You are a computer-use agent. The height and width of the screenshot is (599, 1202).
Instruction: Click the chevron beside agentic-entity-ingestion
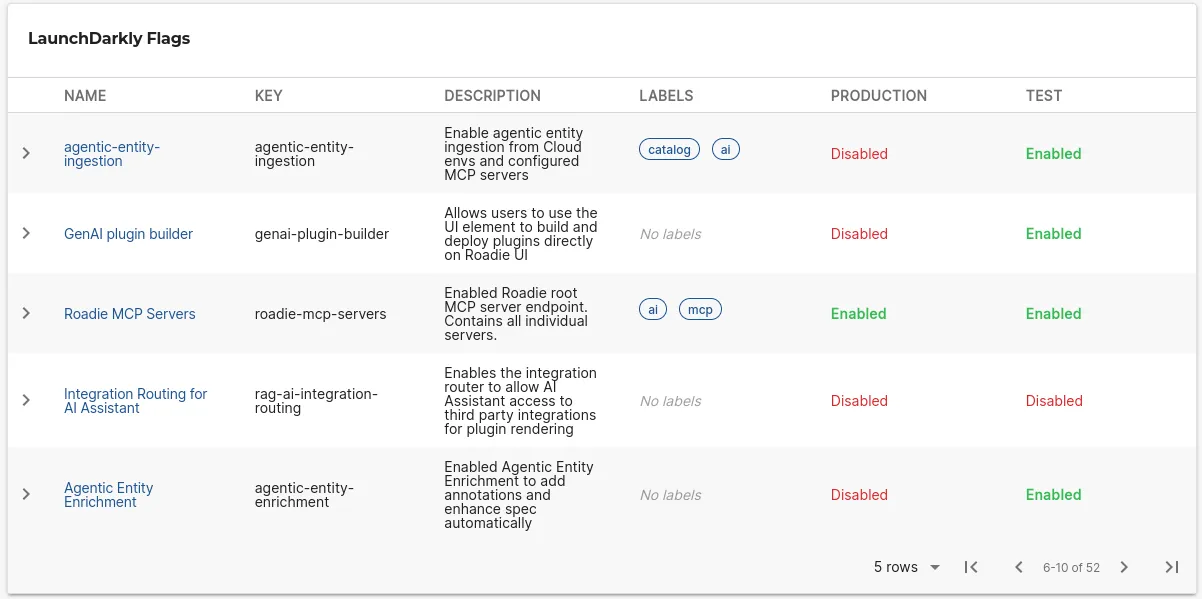(x=26, y=153)
